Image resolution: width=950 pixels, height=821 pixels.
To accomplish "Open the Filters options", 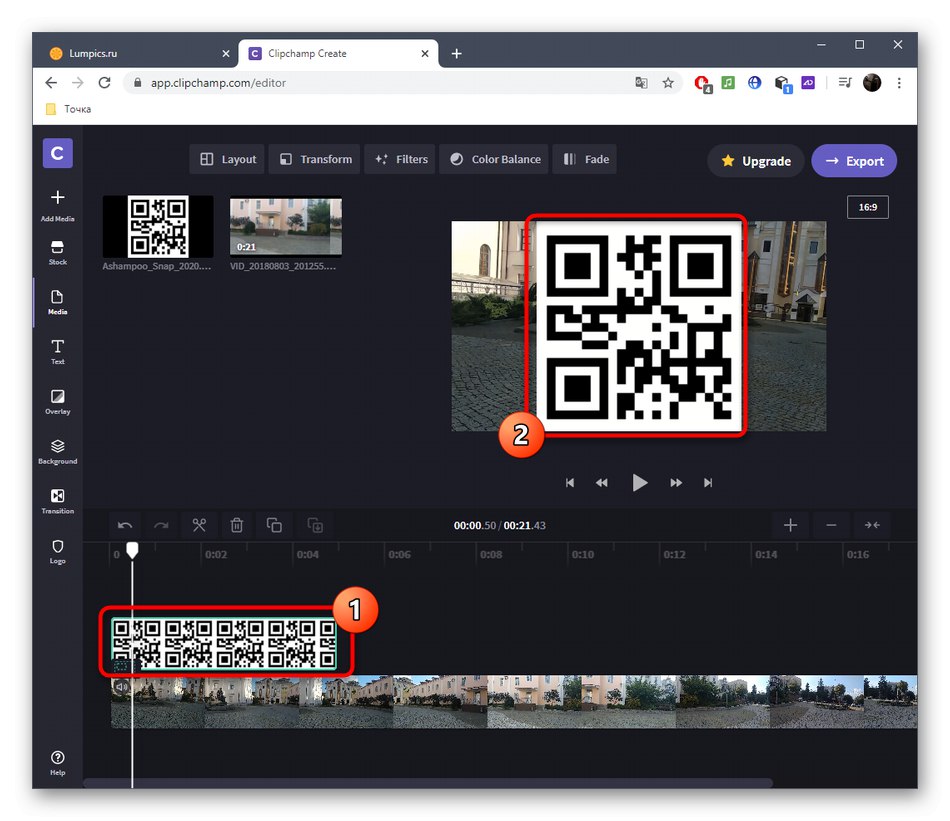I will point(400,159).
